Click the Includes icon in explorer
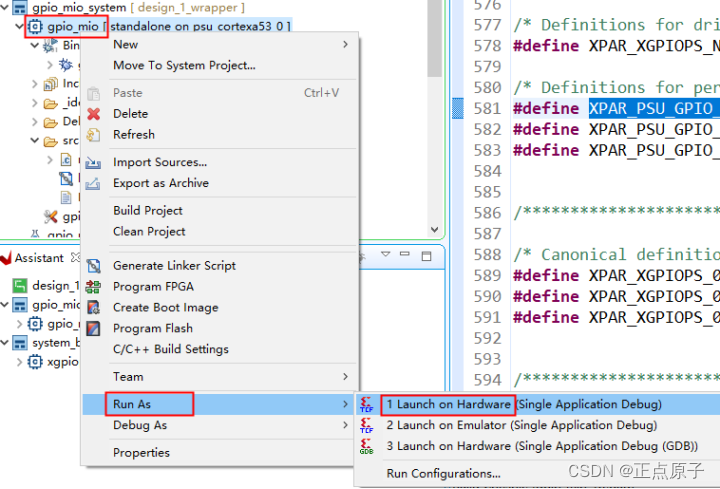The width and height of the screenshot is (720, 489). point(50,84)
